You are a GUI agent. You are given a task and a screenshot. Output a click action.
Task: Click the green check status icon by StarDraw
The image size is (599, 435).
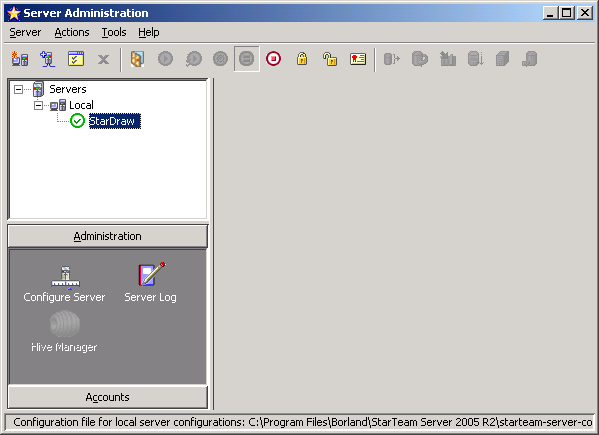pos(78,121)
